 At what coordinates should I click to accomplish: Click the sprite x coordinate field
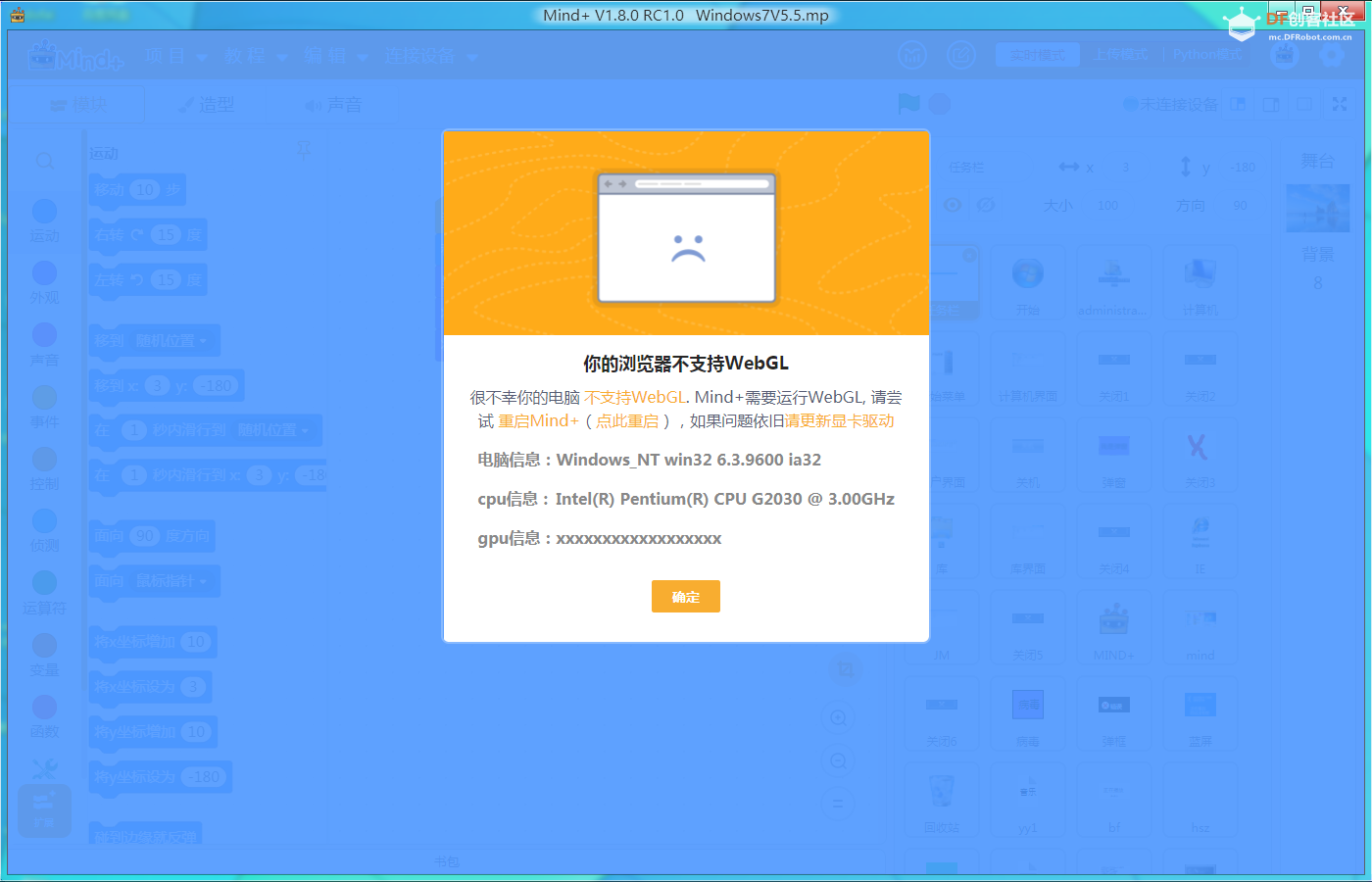pyautogui.click(x=1127, y=168)
